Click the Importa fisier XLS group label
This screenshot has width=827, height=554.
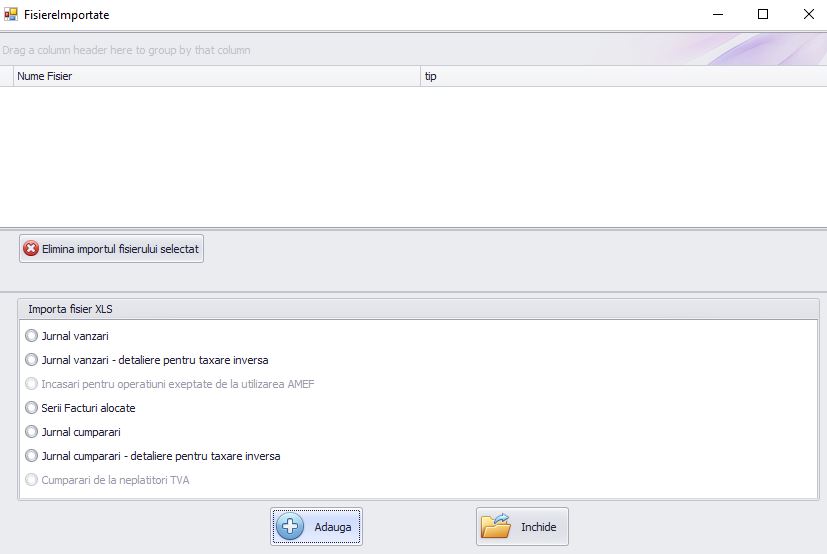click(x=70, y=309)
